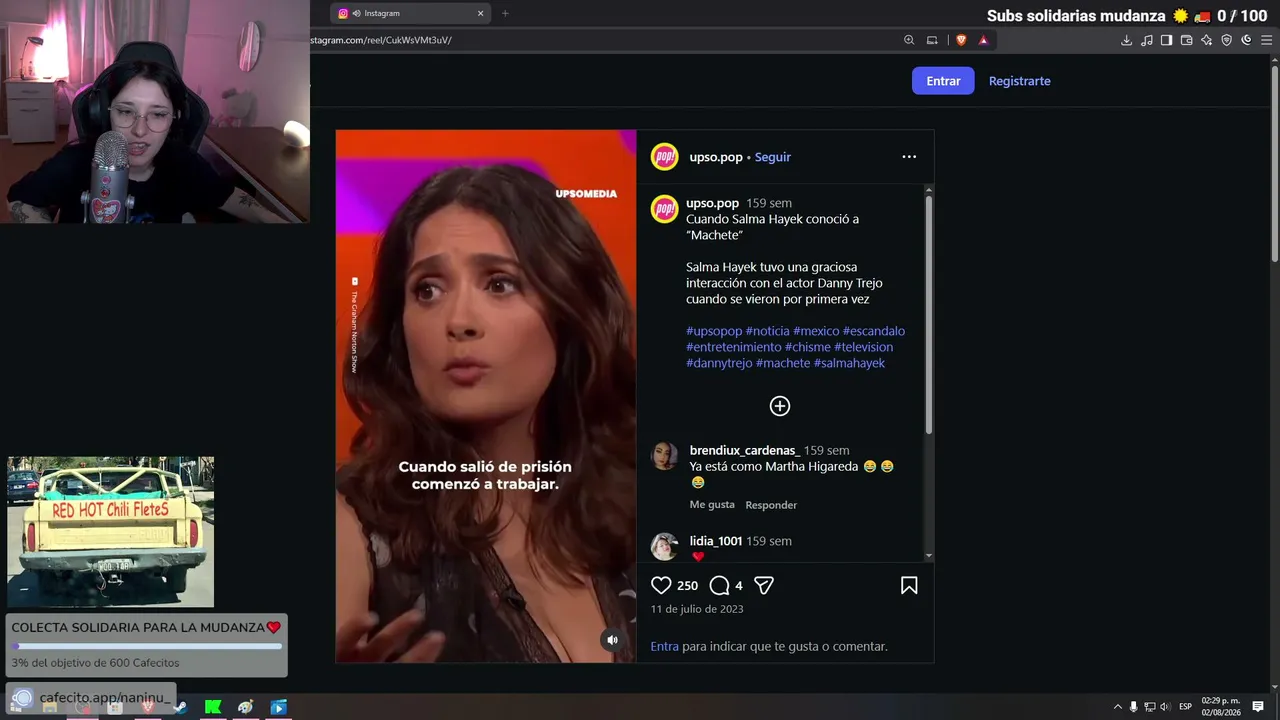Open the network icon in system tray
Viewport: 1280px width, 720px height.
[x=1150, y=707]
